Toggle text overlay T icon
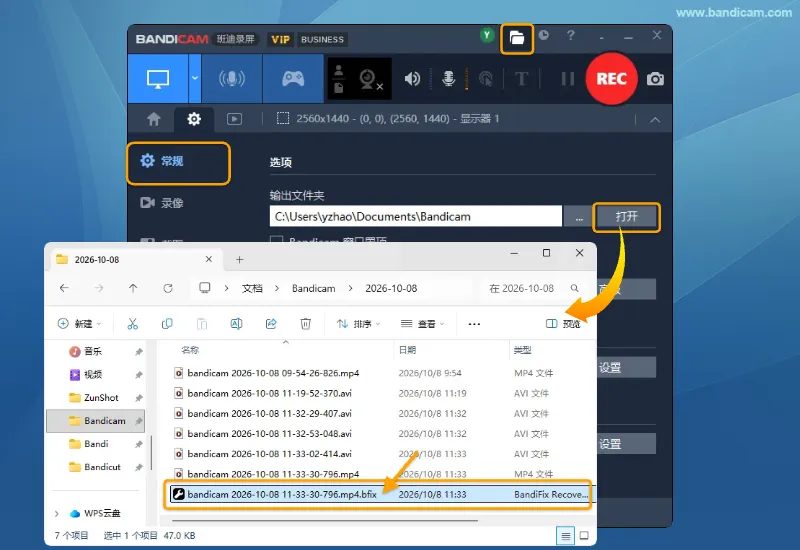The image size is (800, 550). pos(521,79)
